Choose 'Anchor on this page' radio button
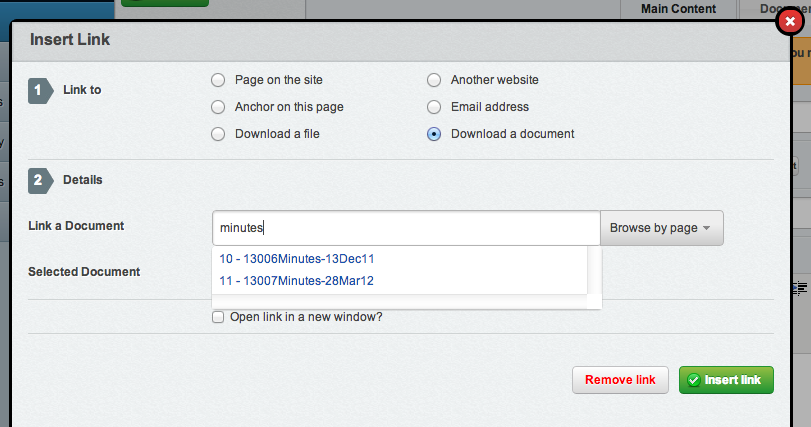This screenshot has width=811, height=427. click(x=218, y=107)
